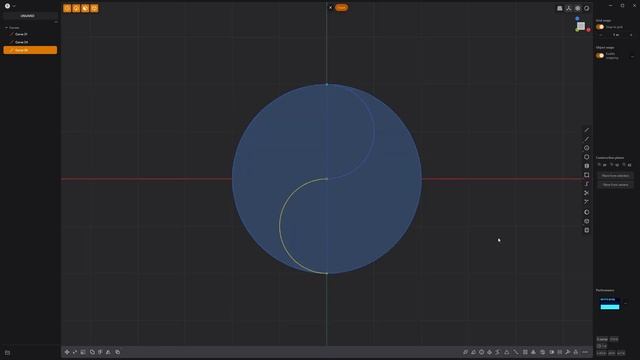Viewport: 640px width, 360px height.
Task: Decrease grid size with minus button
Action: 601,35
